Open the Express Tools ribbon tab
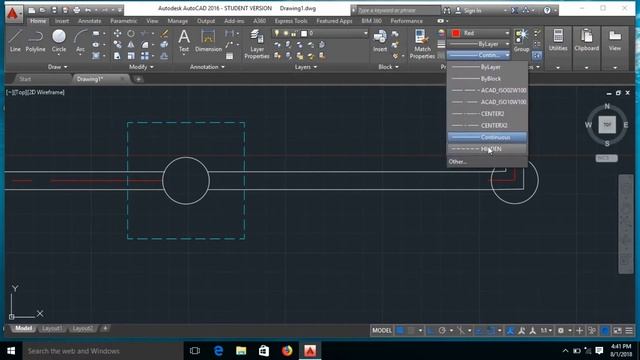This screenshot has width=640, height=360. click(x=291, y=21)
